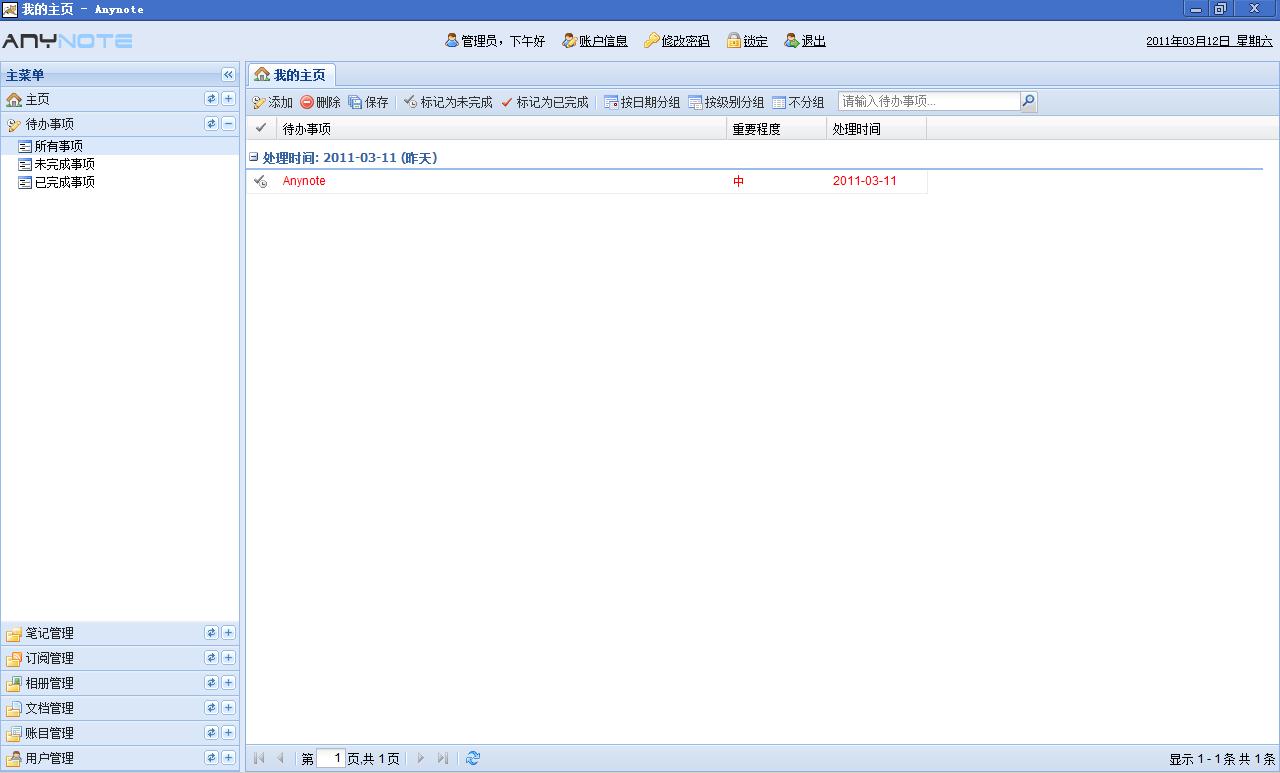The image size is (1280, 773).
Task: Group list with 按级别分组
Action: click(x=726, y=102)
